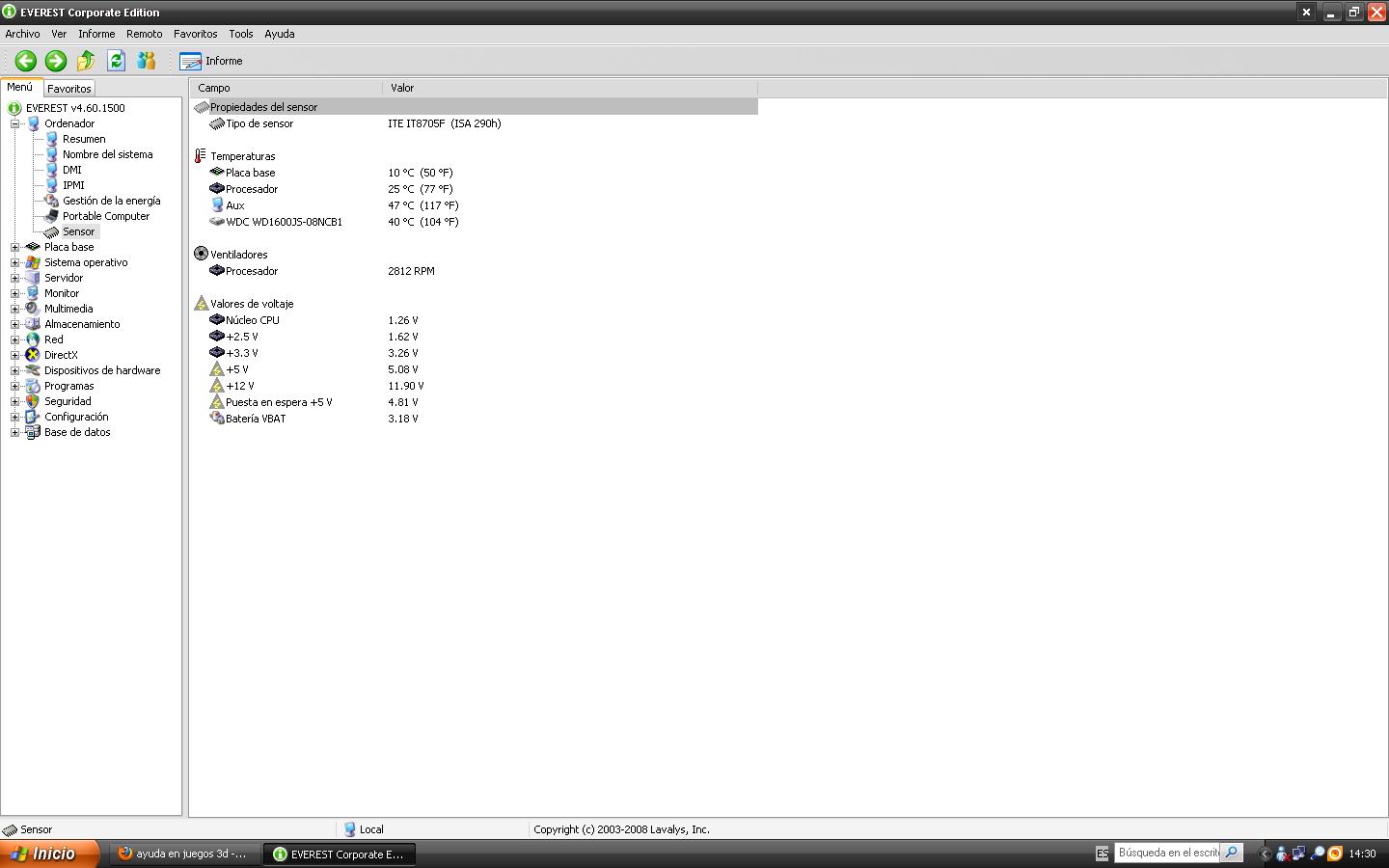Click the Red globe icon in tree

point(33,339)
